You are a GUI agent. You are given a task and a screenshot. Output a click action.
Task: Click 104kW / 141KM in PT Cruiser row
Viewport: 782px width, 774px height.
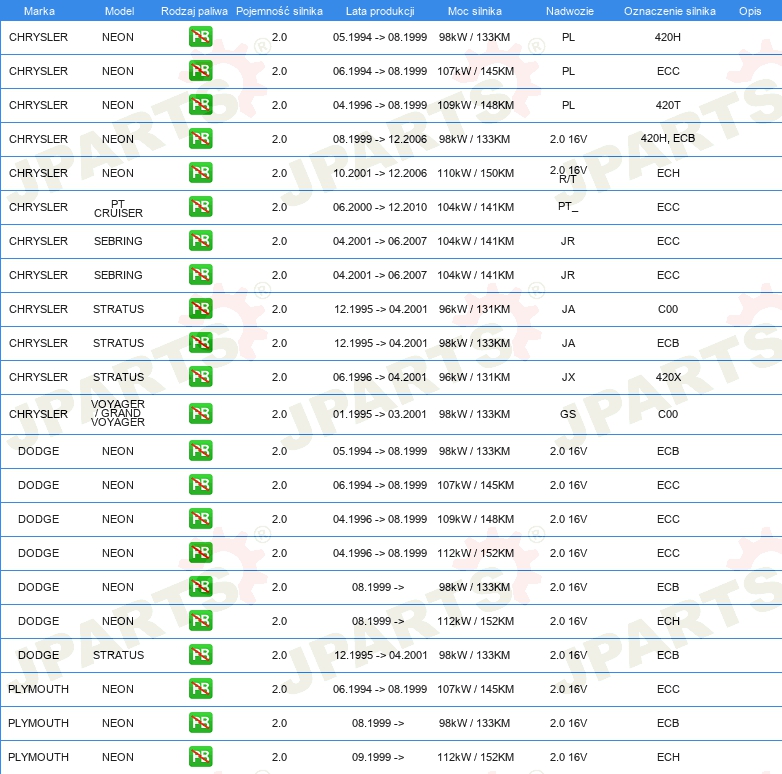click(475, 207)
